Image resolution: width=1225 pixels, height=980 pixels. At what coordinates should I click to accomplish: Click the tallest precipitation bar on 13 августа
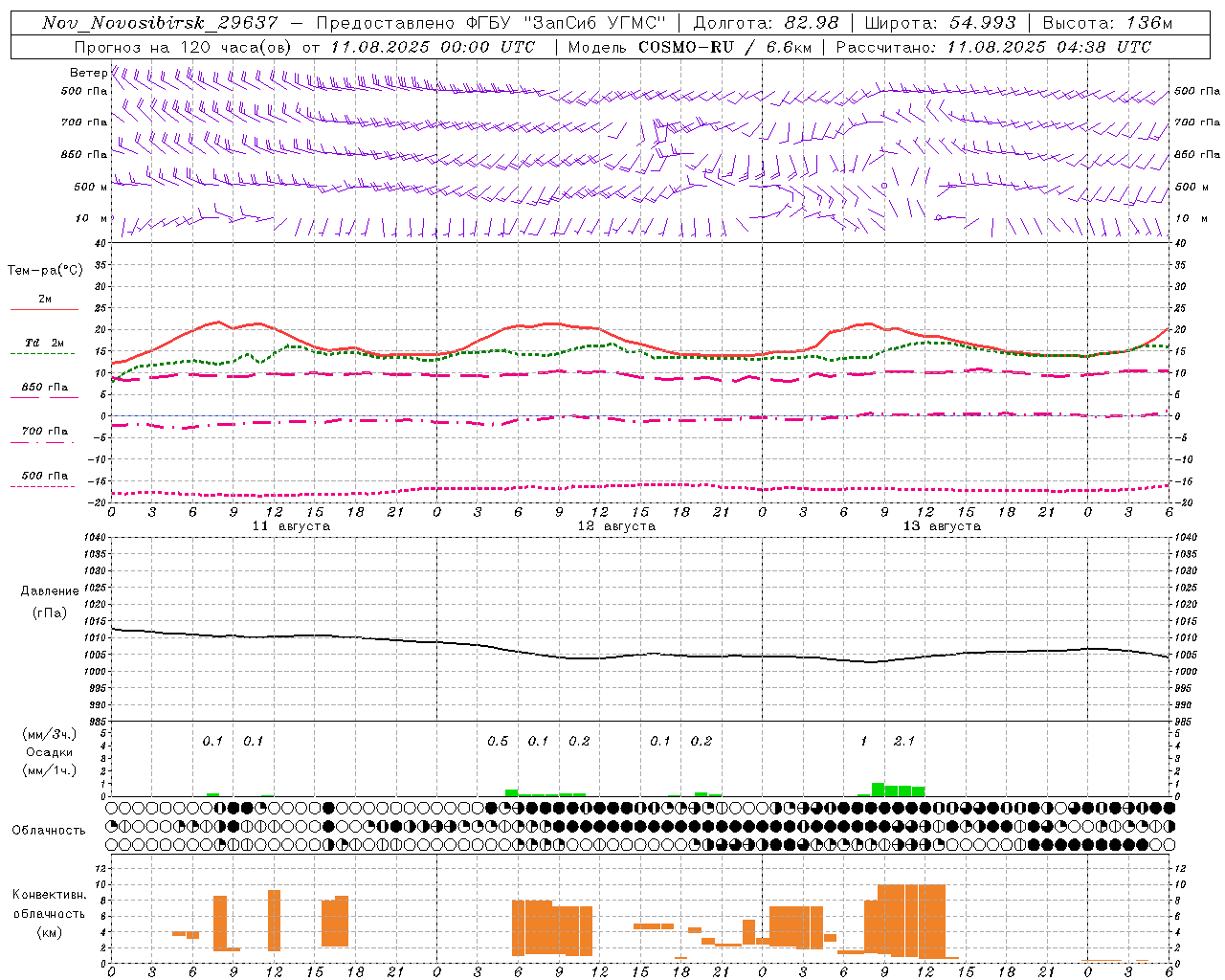(x=878, y=790)
